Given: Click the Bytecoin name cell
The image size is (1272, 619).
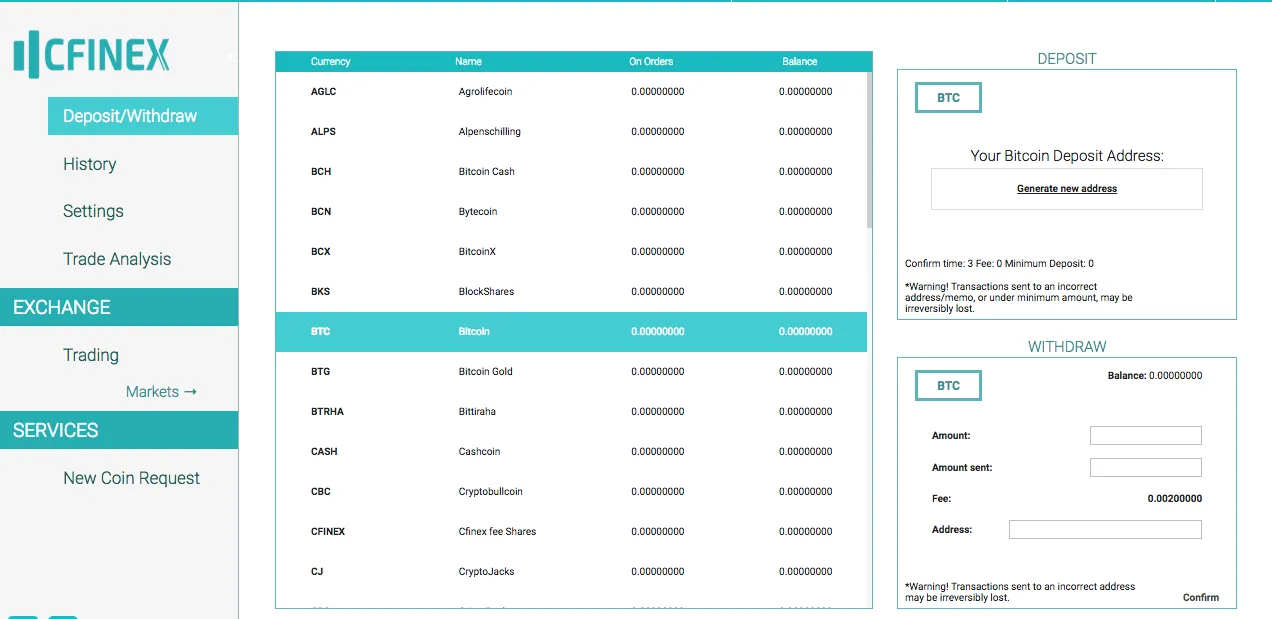Looking at the screenshot, I should pyautogui.click(x=478, y=212).
